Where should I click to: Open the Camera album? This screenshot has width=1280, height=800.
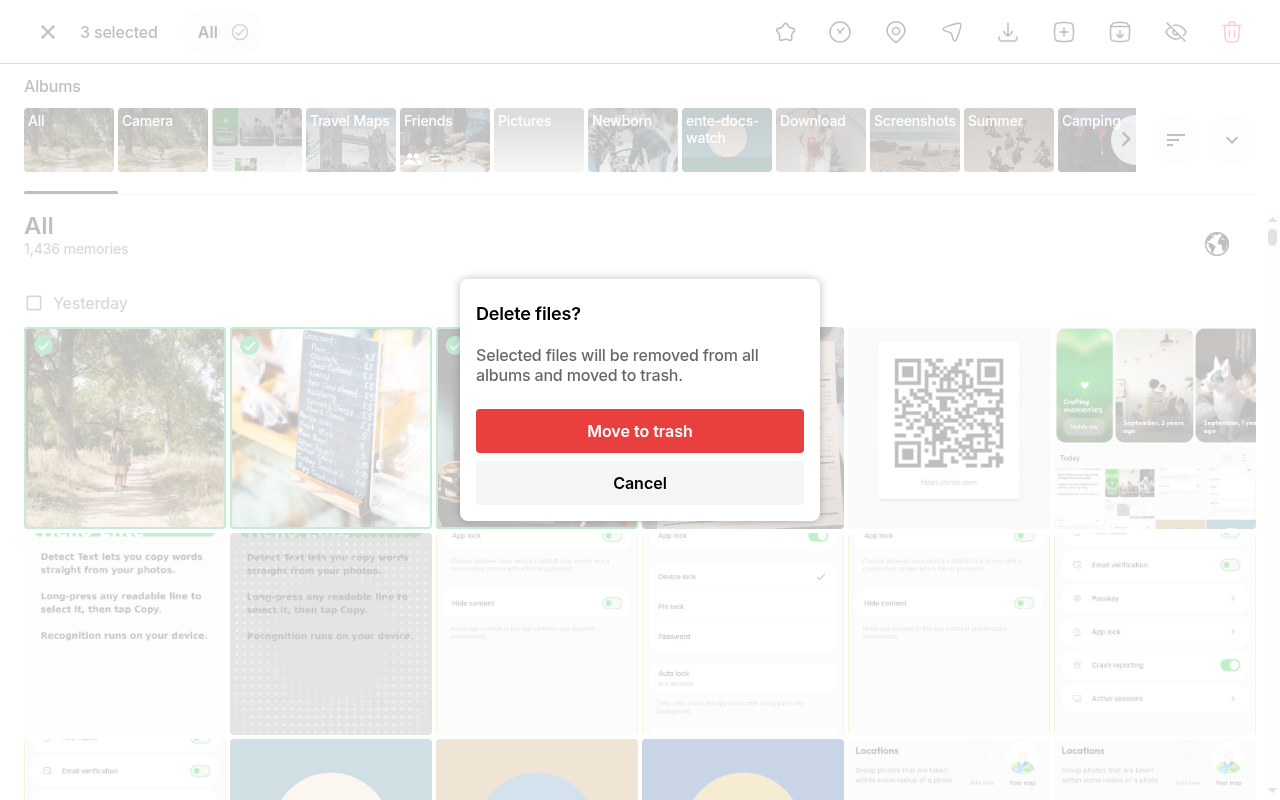point(163,140)
